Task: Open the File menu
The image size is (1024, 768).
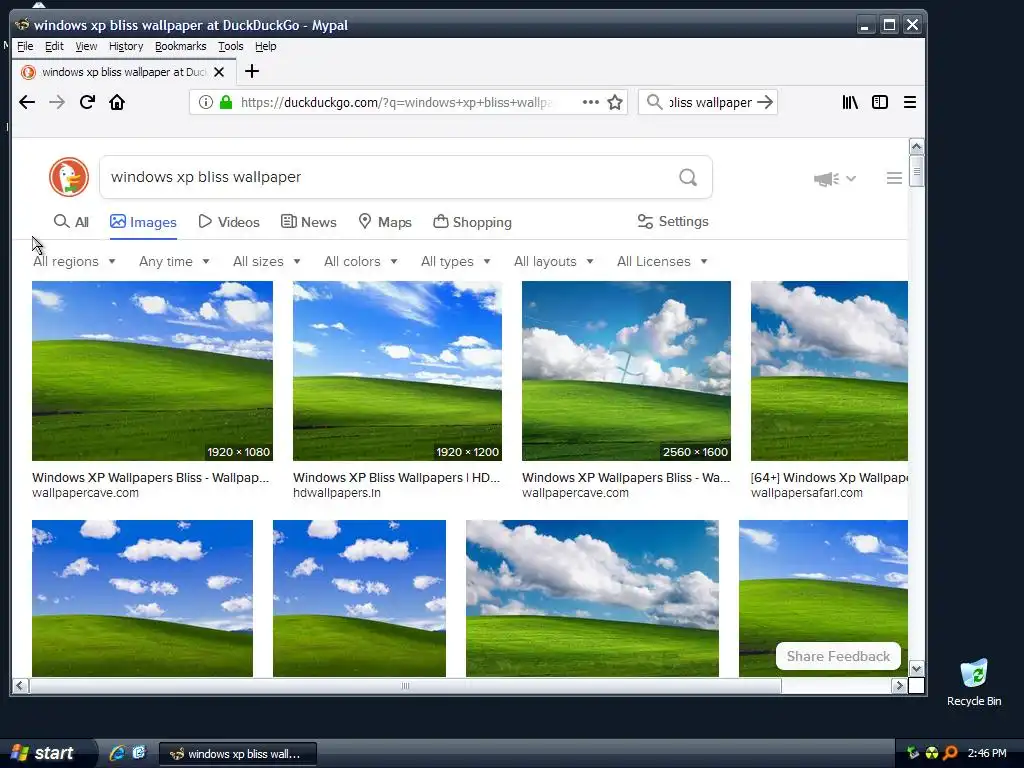Action: pyautogui.click(x=25, y=46)
